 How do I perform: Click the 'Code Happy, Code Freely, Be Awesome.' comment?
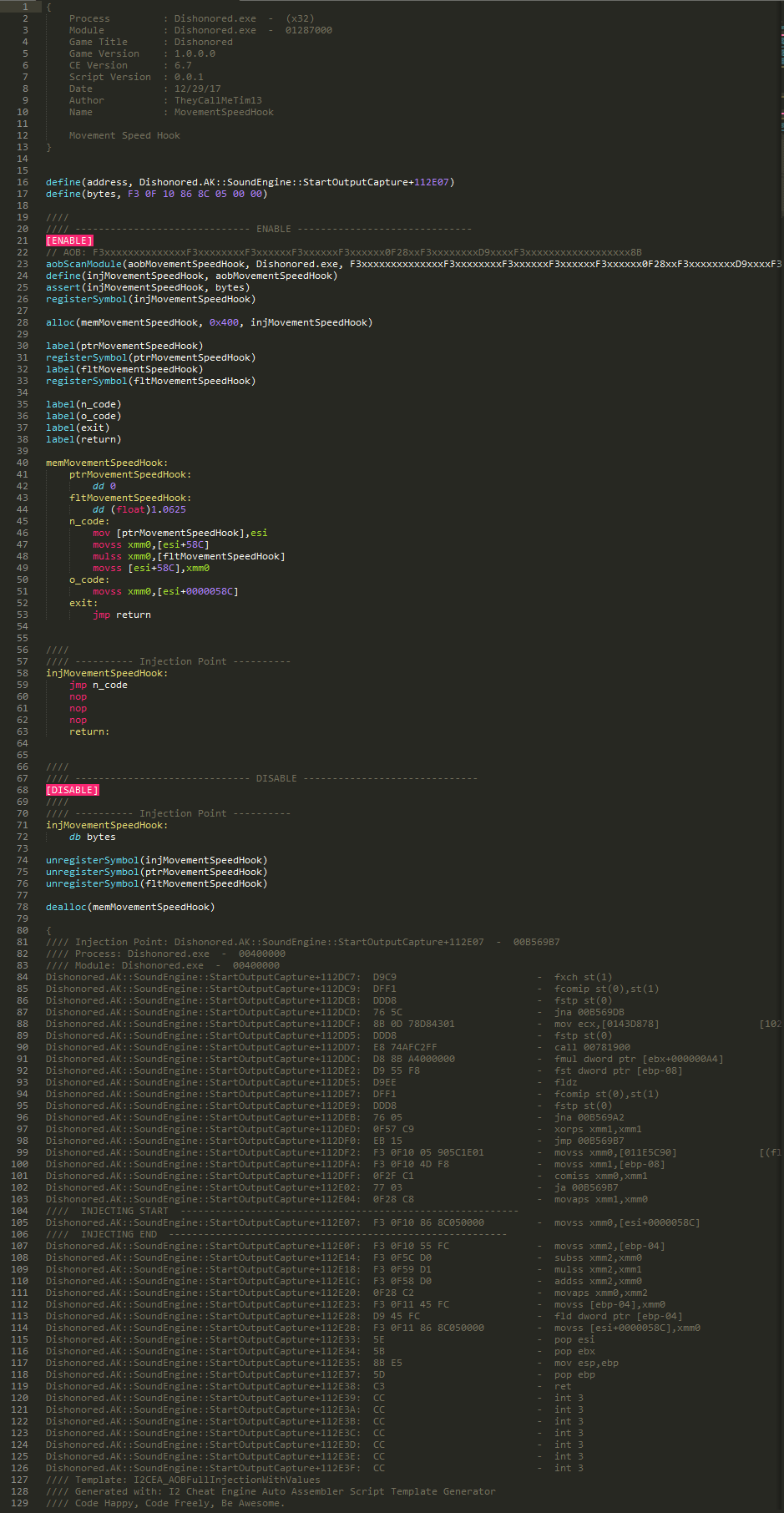[165, 1503]
